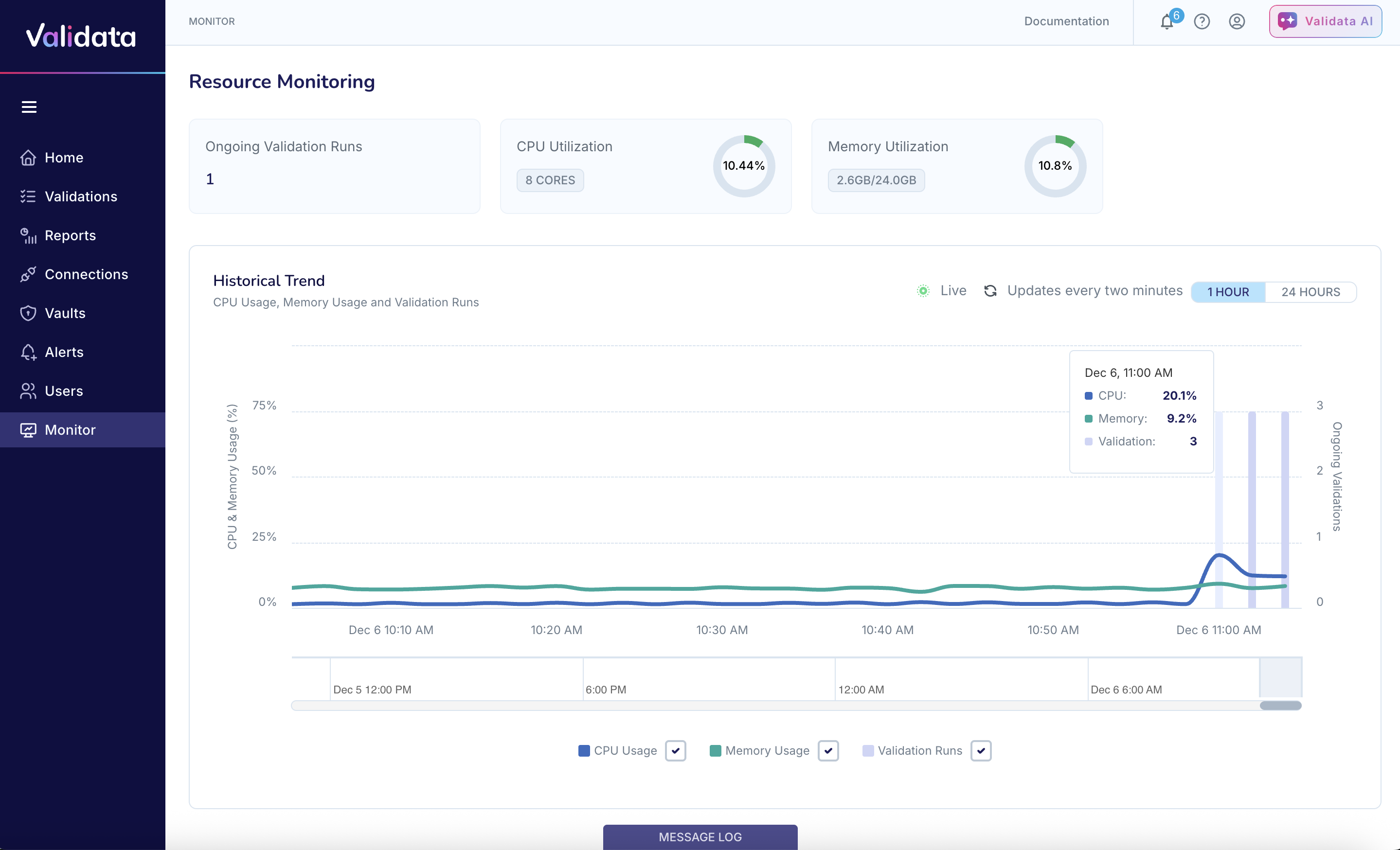Click the notifications bell
Screen dimensions: 1400x850
point(1167,21)
